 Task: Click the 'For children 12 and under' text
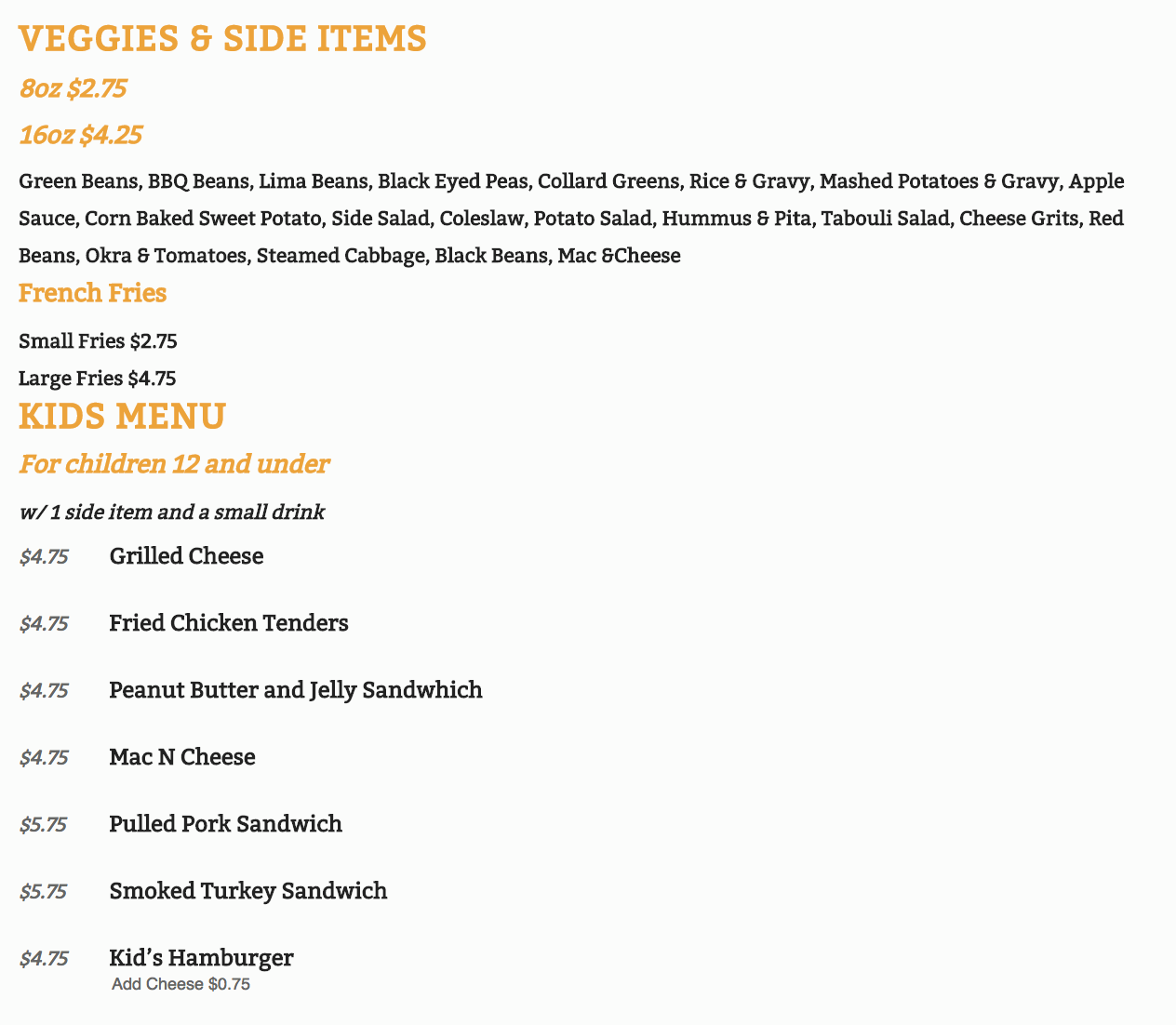pos(174,463)
